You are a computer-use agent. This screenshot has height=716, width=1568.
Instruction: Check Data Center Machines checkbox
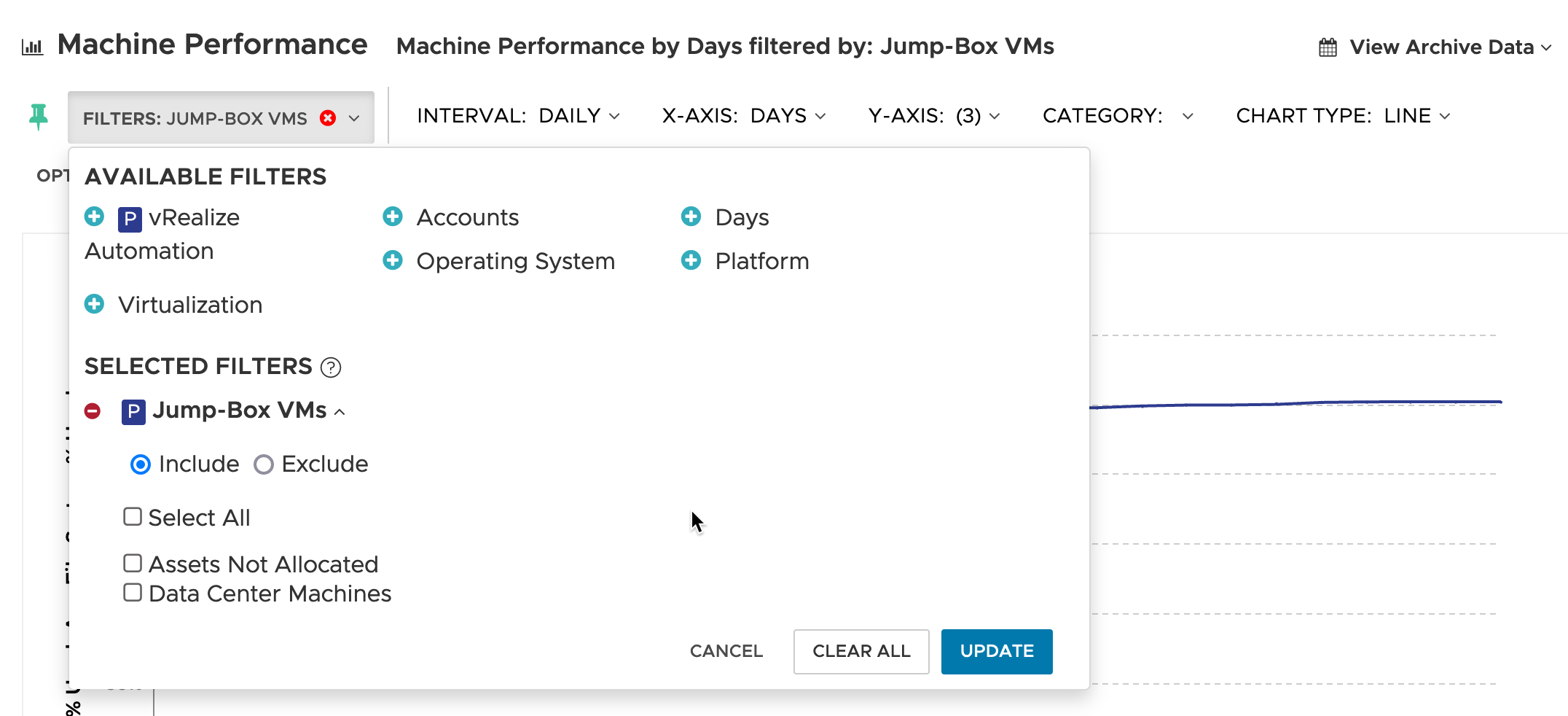(133, 593)
